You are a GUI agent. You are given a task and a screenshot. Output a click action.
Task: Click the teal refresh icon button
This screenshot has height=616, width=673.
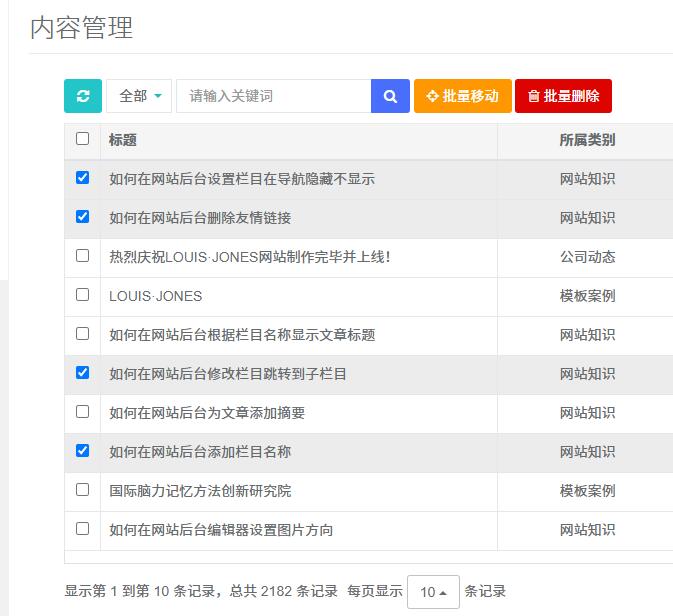tap(83, 96)
